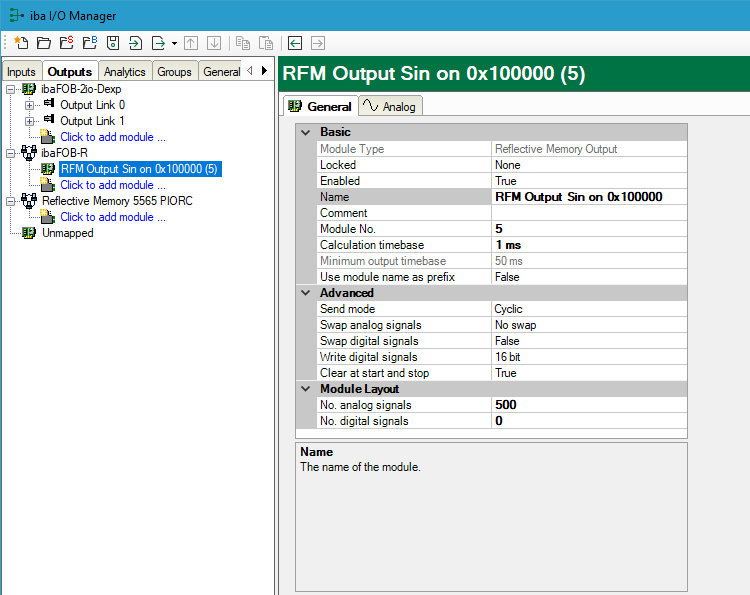Open the Analog tab
The height and width of the screenshot is (595, 750).
(x=391, y=106)
